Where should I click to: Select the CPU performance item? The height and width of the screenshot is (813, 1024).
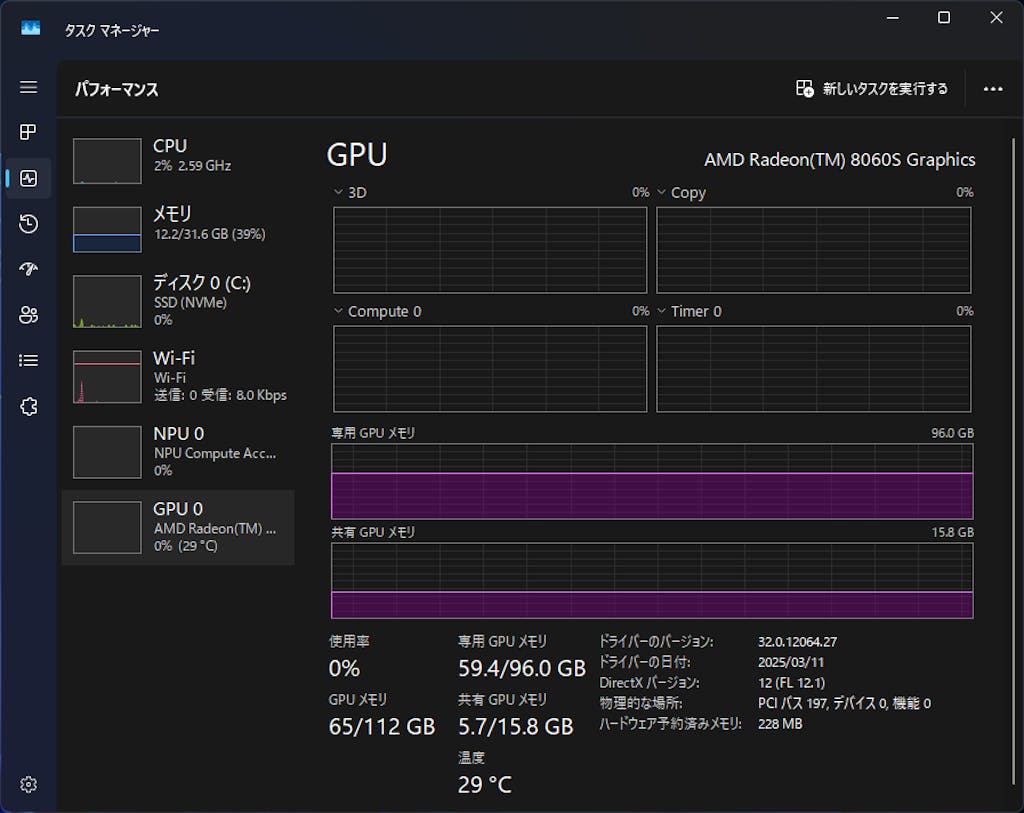tap(178, 160)
